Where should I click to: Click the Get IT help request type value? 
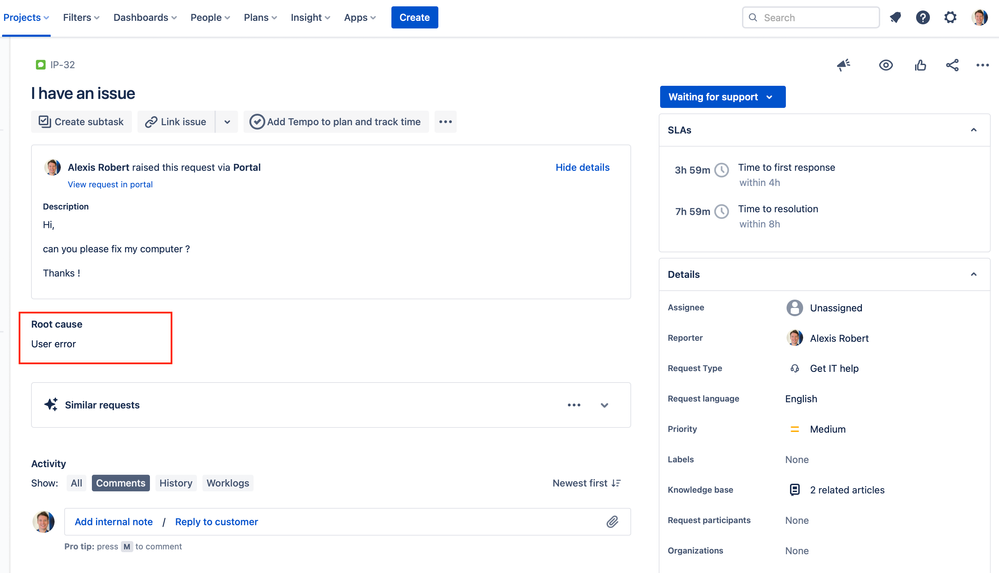[834, 368]
